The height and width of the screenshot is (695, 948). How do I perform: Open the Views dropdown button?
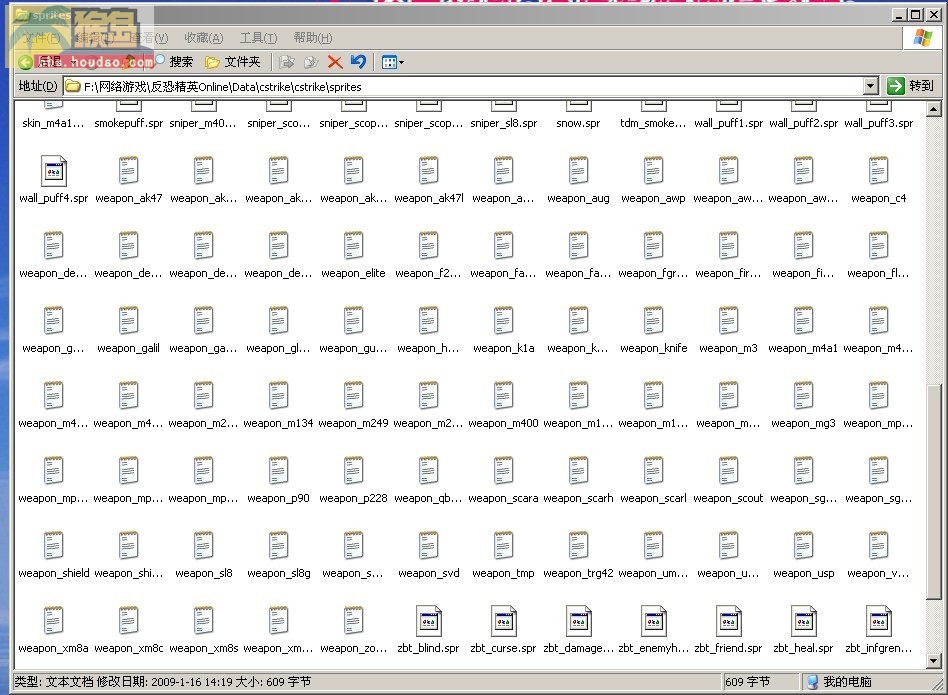click(x=392, y=62)
